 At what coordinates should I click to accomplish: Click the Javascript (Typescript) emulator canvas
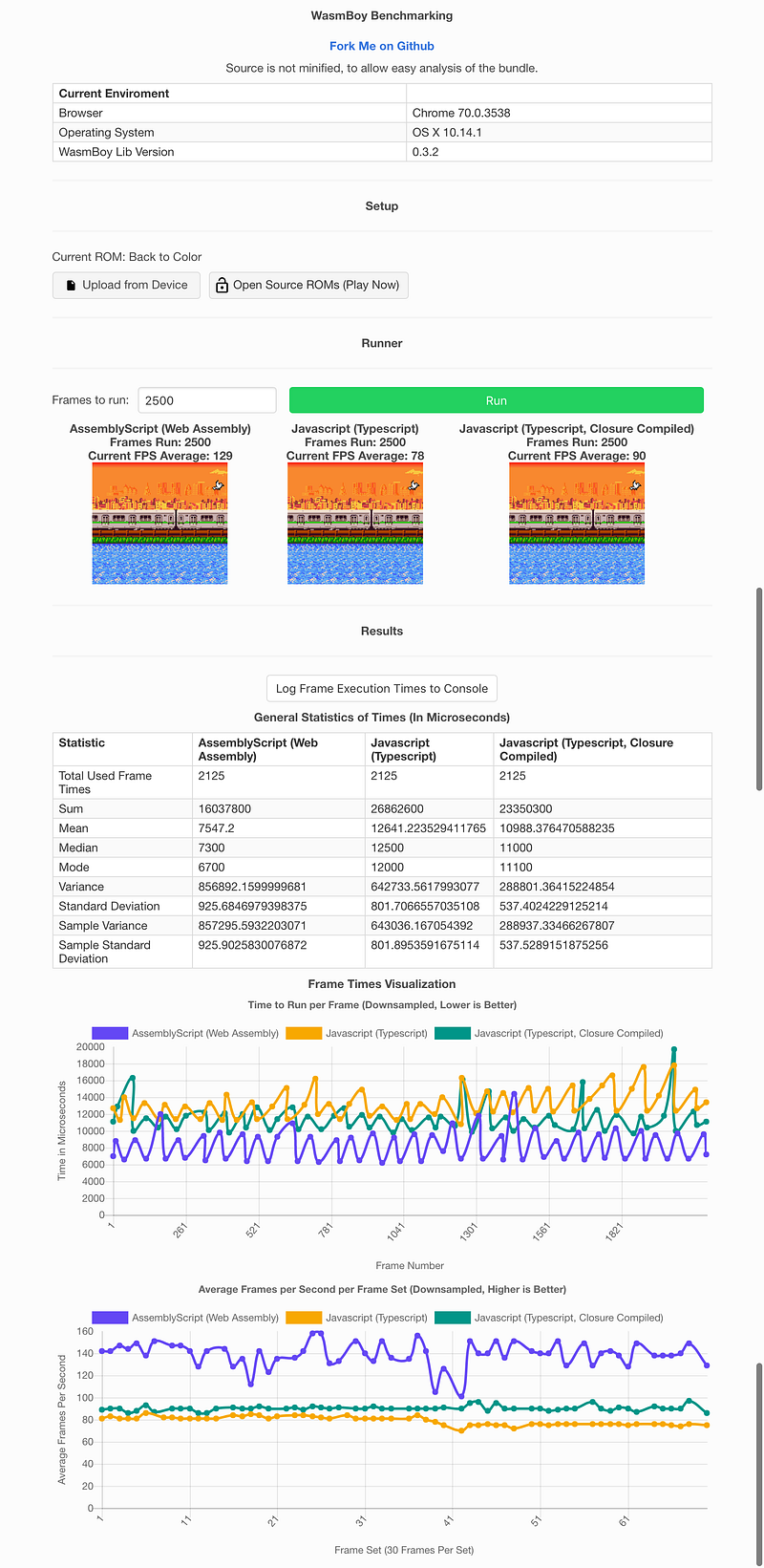(355, 523)
